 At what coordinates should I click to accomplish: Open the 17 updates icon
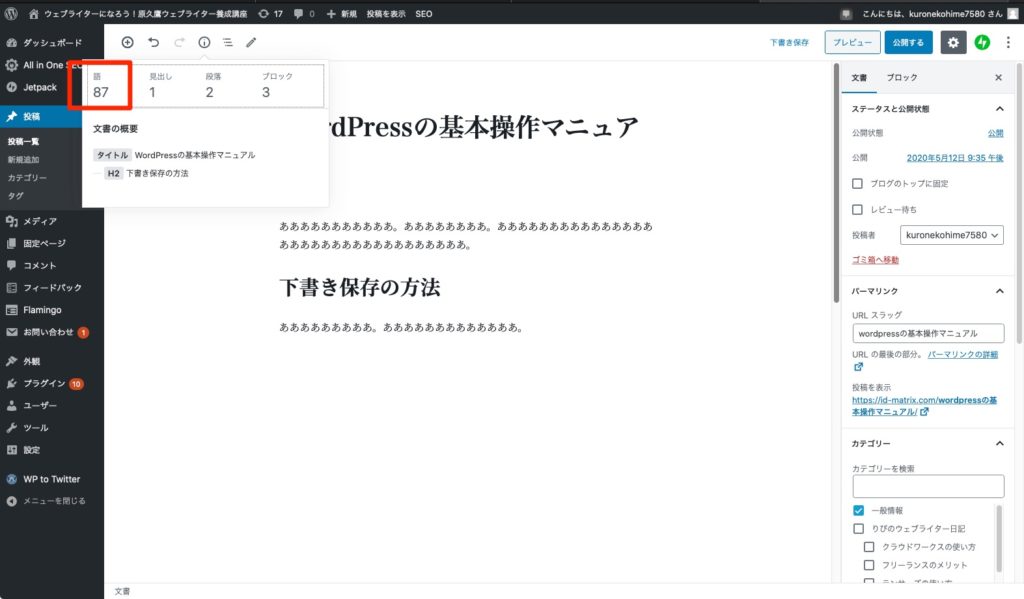click(x=270, y=13)
